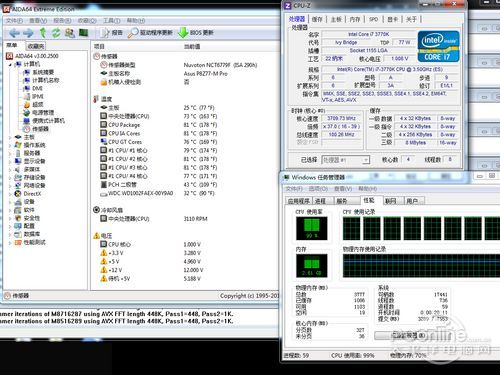Switch to the 主板 mainboard tab in CPU-Z
Screen dimensions: 500x375
[x=336, y=19]
